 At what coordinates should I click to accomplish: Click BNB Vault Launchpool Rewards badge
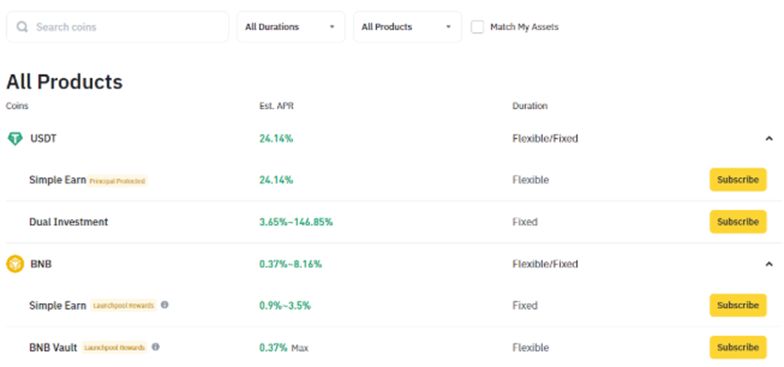114,348
